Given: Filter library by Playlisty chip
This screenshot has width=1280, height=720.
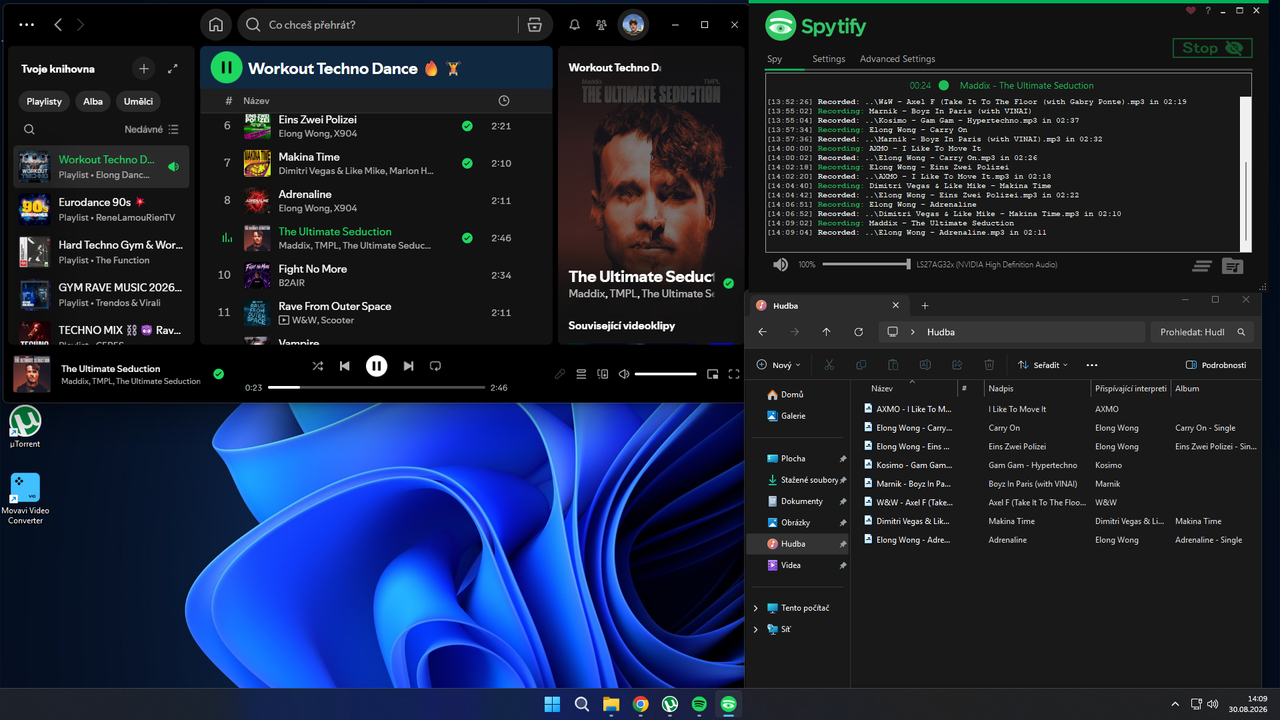Looking at the screenshot, I should [x=44, y=101].
